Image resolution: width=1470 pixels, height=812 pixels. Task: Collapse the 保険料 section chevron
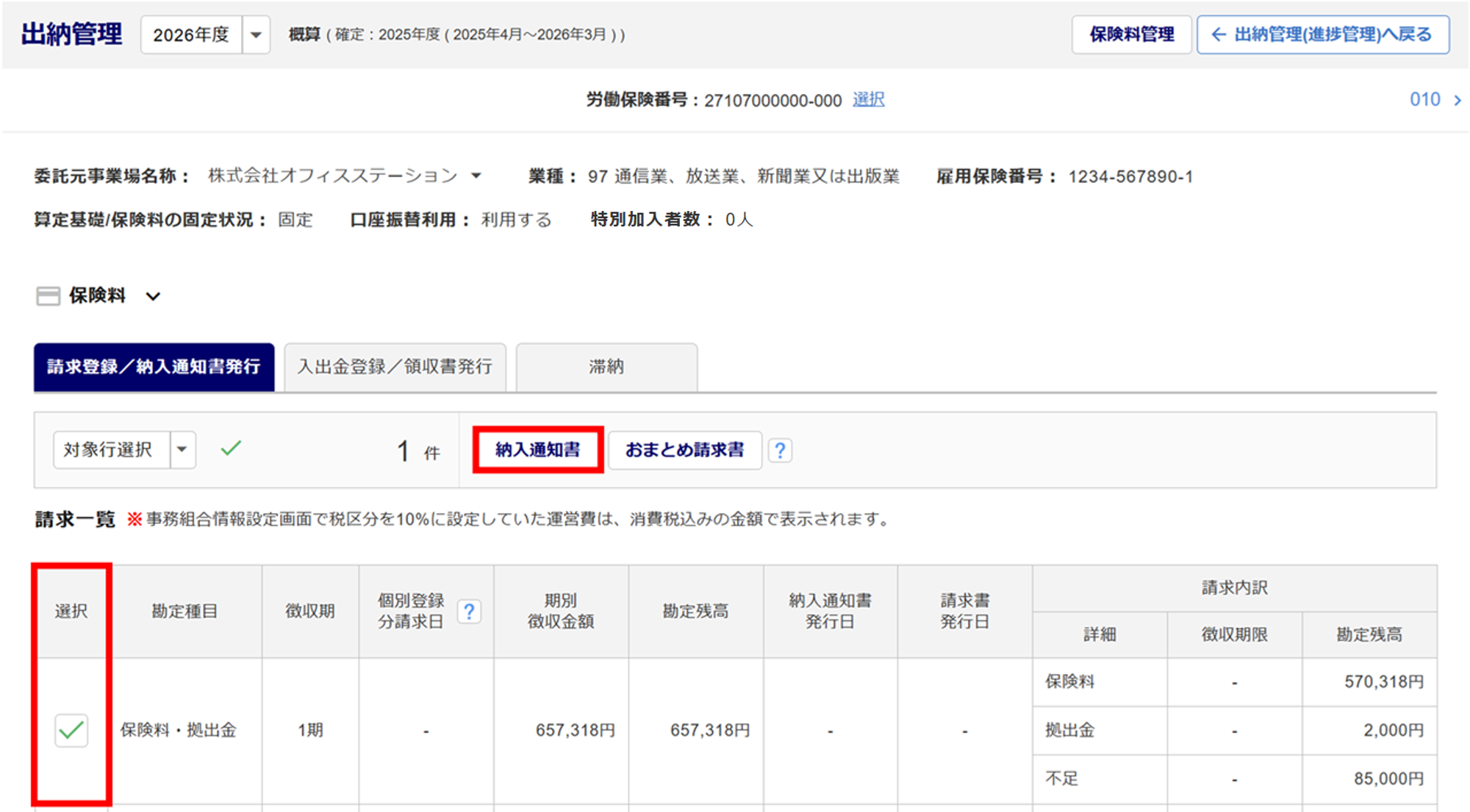click(x=153, y=296)
